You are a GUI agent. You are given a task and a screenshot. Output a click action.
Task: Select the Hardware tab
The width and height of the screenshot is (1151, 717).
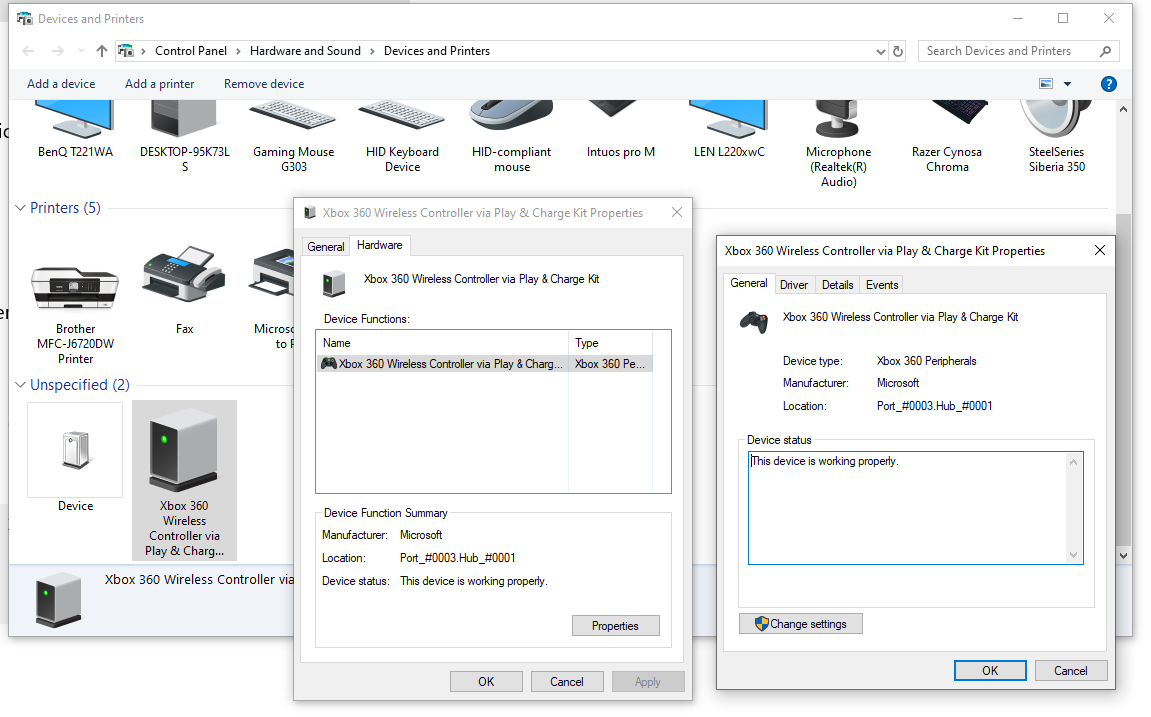[380, 245]
